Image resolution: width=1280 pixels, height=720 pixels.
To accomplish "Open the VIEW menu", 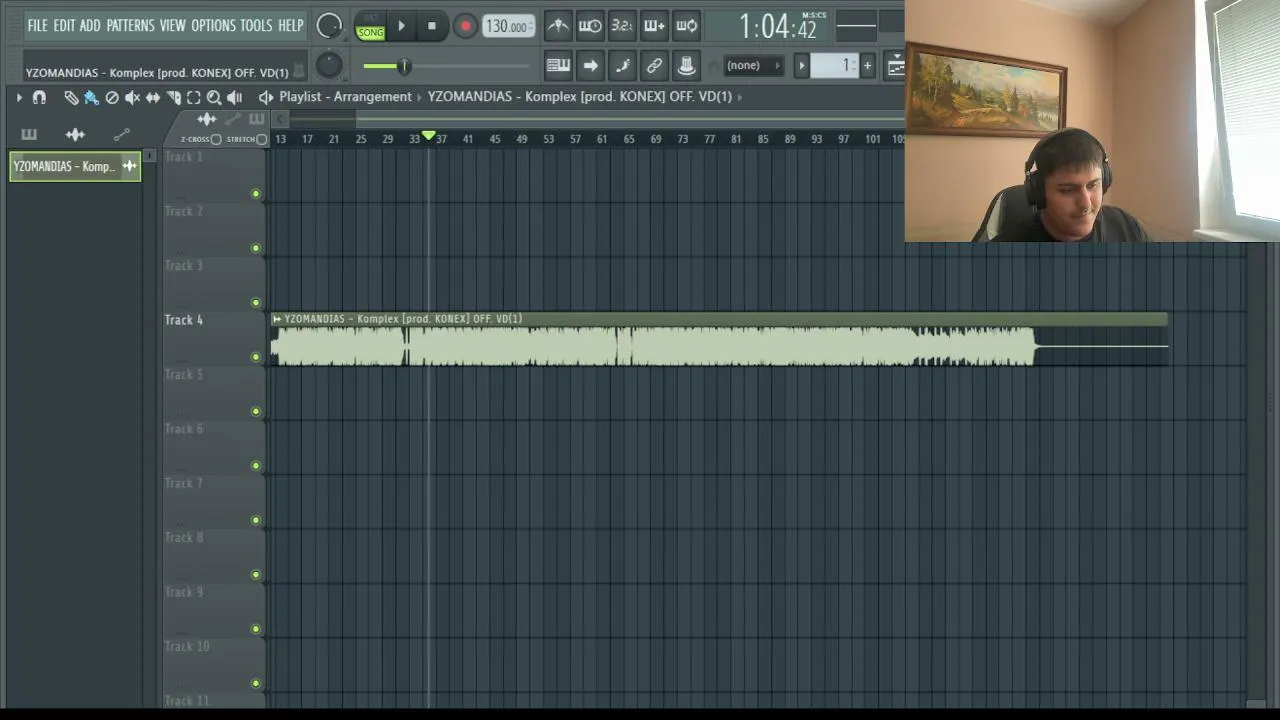I will [173, 25].
